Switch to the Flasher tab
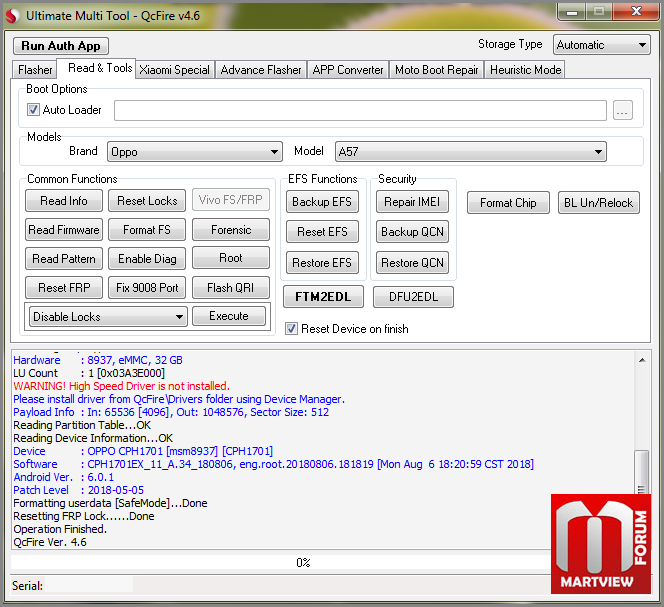This screenshot has height=607, width=664. (35, 70)
